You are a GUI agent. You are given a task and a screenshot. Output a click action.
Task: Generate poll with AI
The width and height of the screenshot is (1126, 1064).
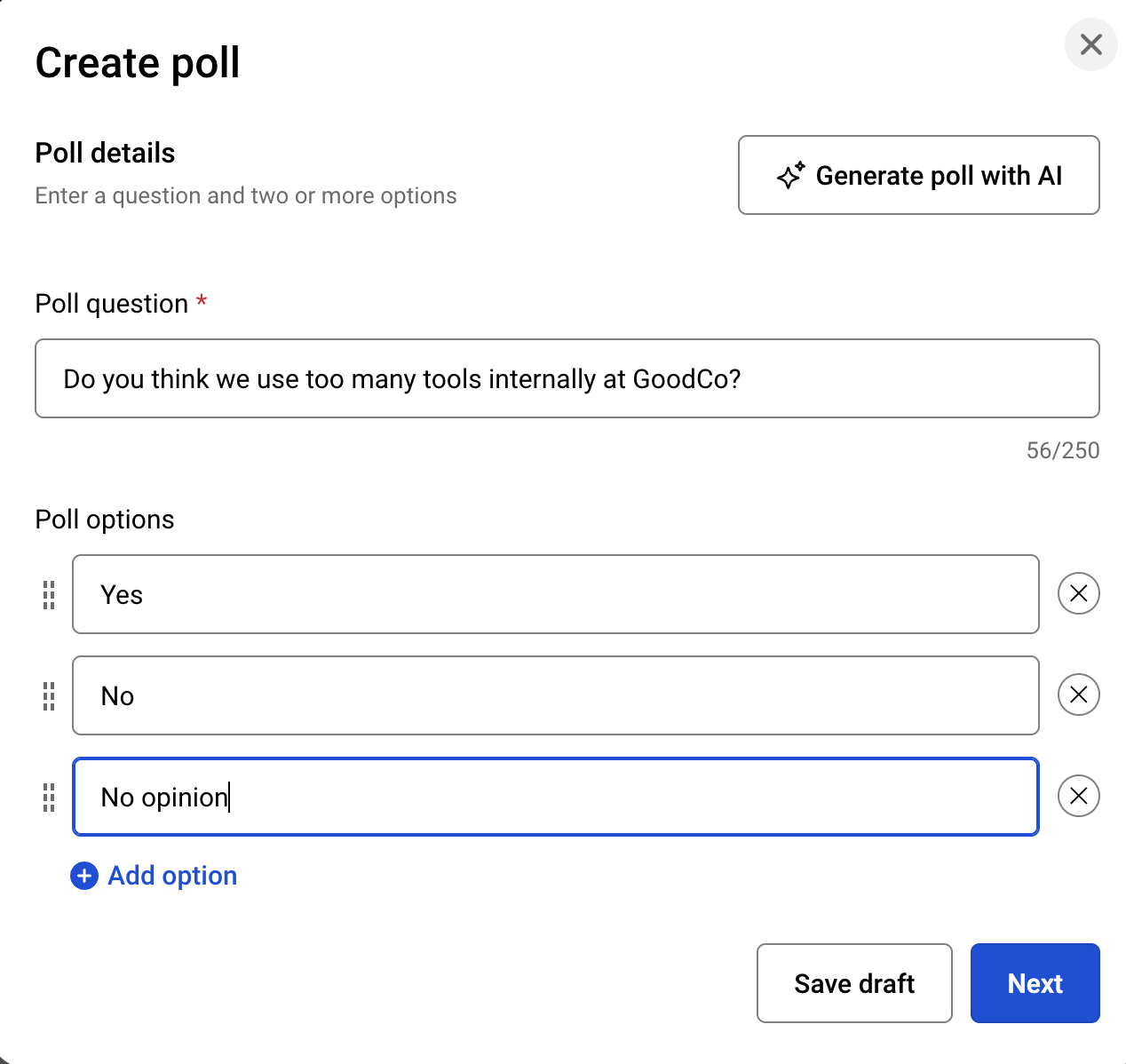tap(938, 176)
